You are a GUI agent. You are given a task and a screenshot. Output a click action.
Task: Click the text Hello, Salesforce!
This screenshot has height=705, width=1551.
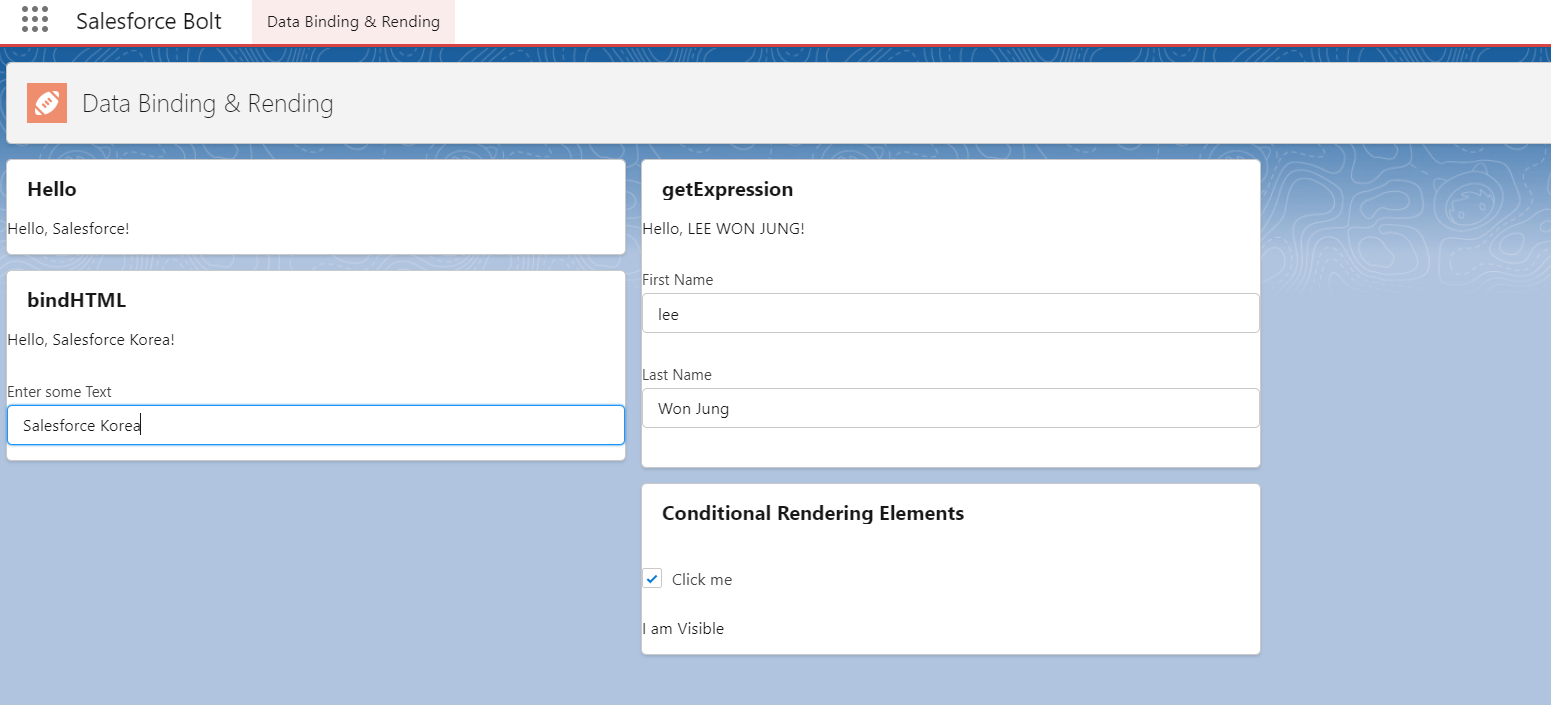pyautogui.click(x=68, y=228)
